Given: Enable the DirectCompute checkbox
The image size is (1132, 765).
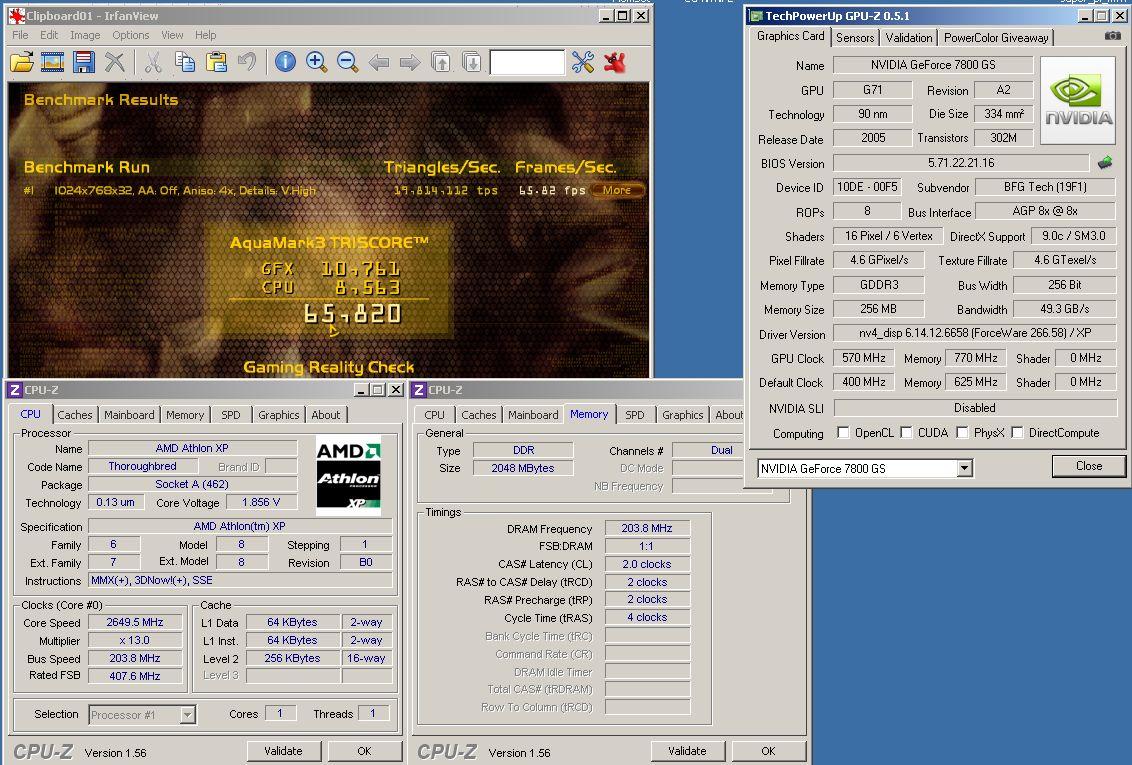Looking at the screenshot, I should click(1017, 432).
